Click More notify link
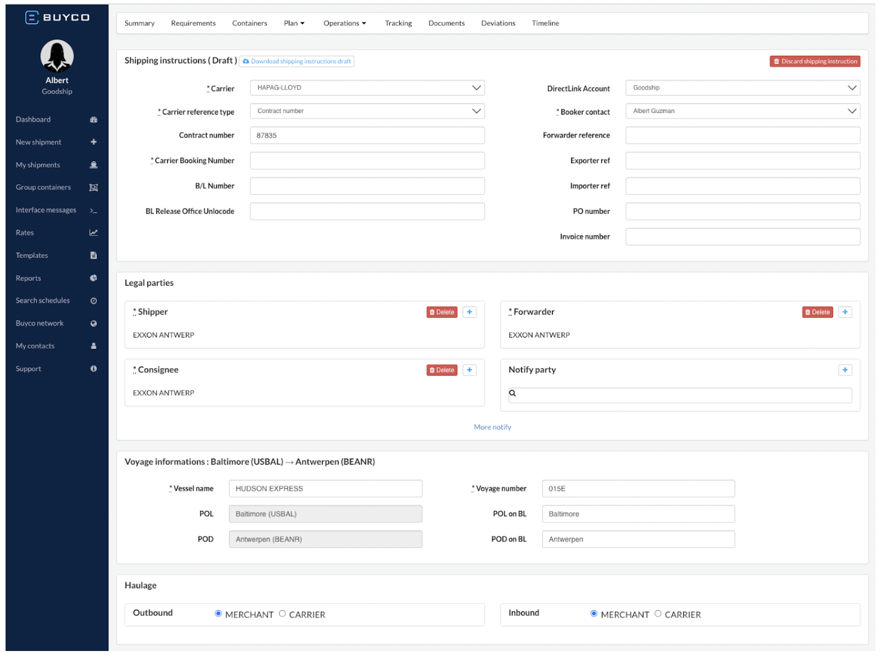 tap(492, 426)
